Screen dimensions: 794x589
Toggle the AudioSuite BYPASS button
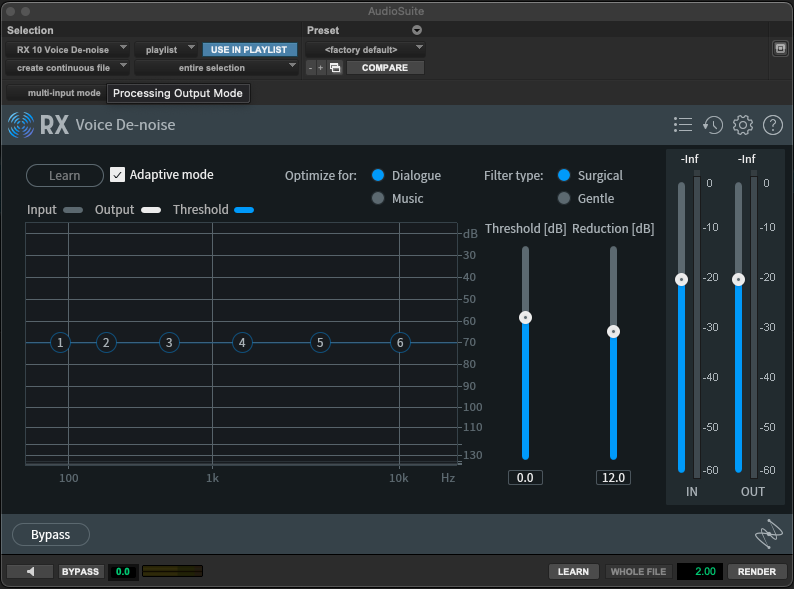click(80, 571)
